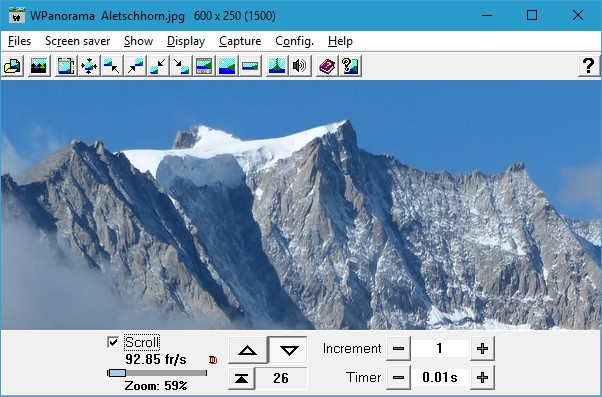Decrease the Increment value with minus
The width and height of the screenshot is (602, 397).
pos(399,349)
